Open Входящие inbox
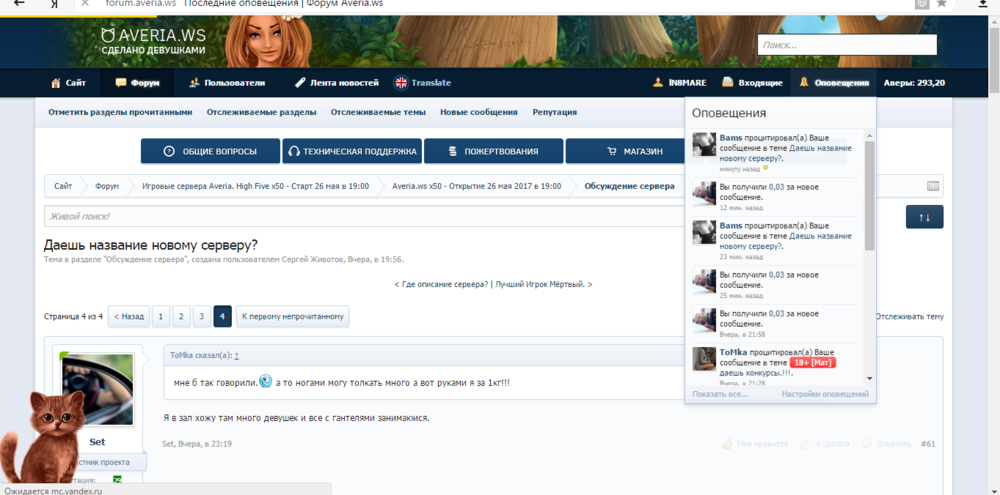 pos(753,83)
